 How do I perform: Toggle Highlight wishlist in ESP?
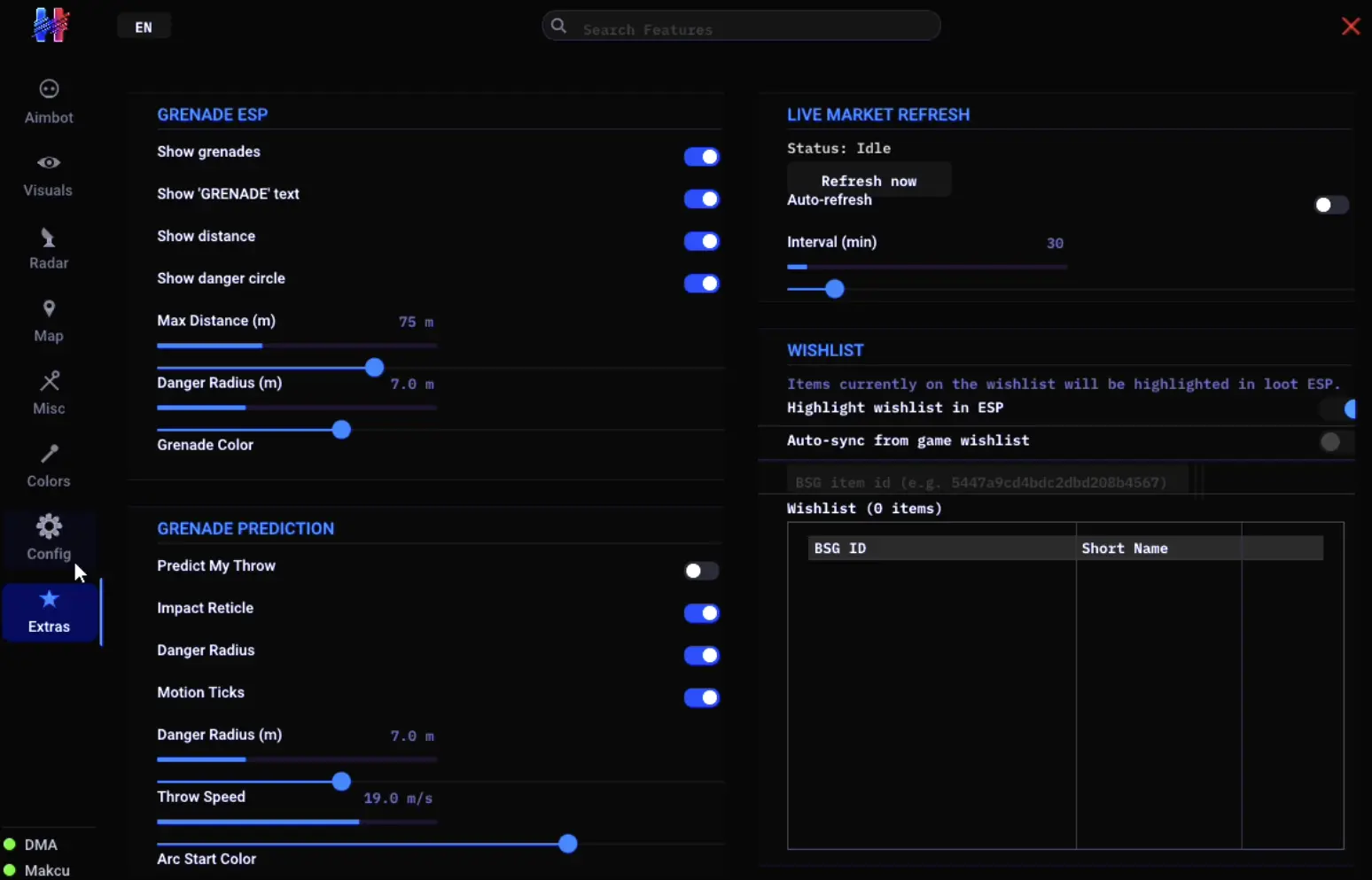pos(1339,409)
